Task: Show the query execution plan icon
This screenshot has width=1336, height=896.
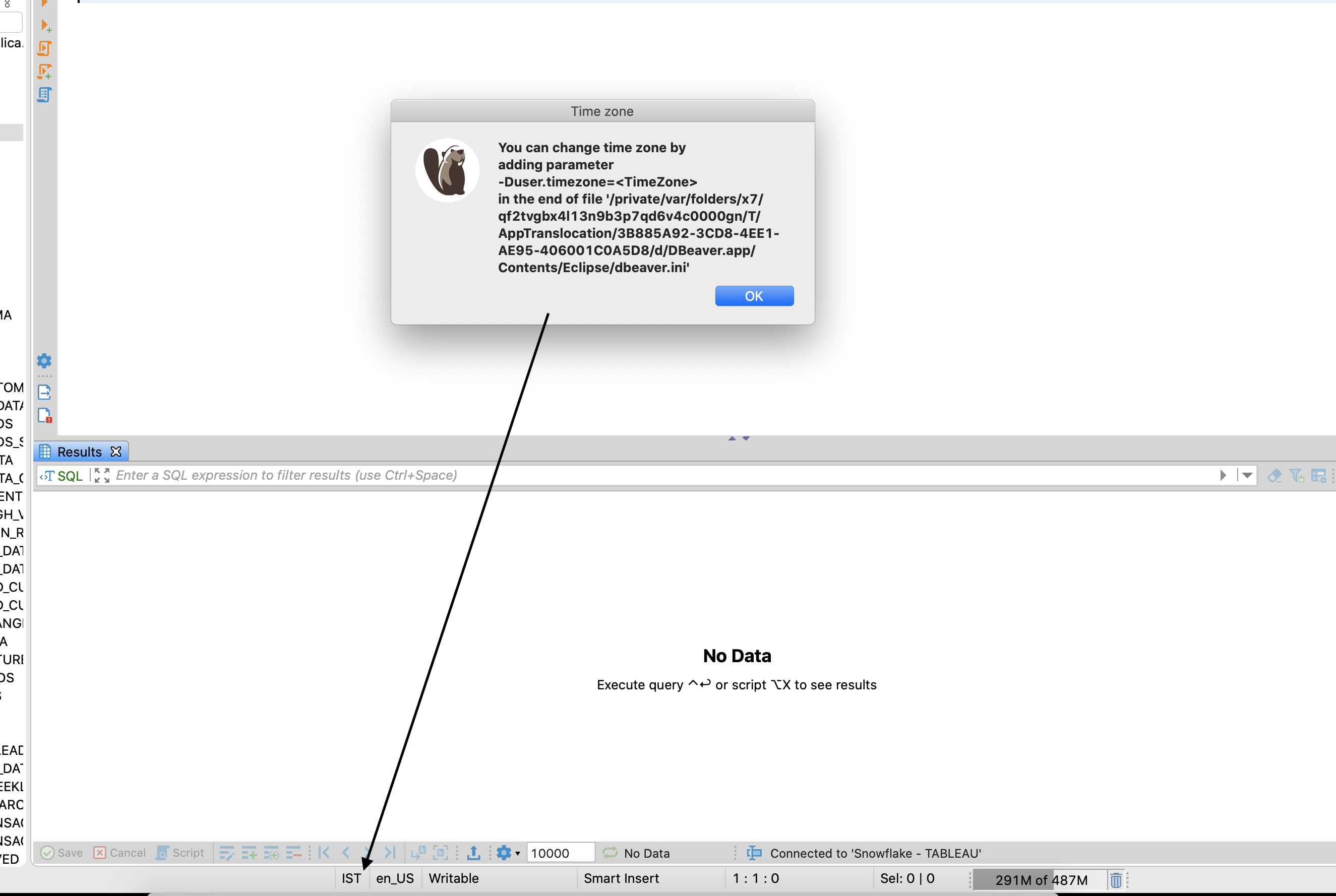Action: pyautogui.click(x=44, y=95)
